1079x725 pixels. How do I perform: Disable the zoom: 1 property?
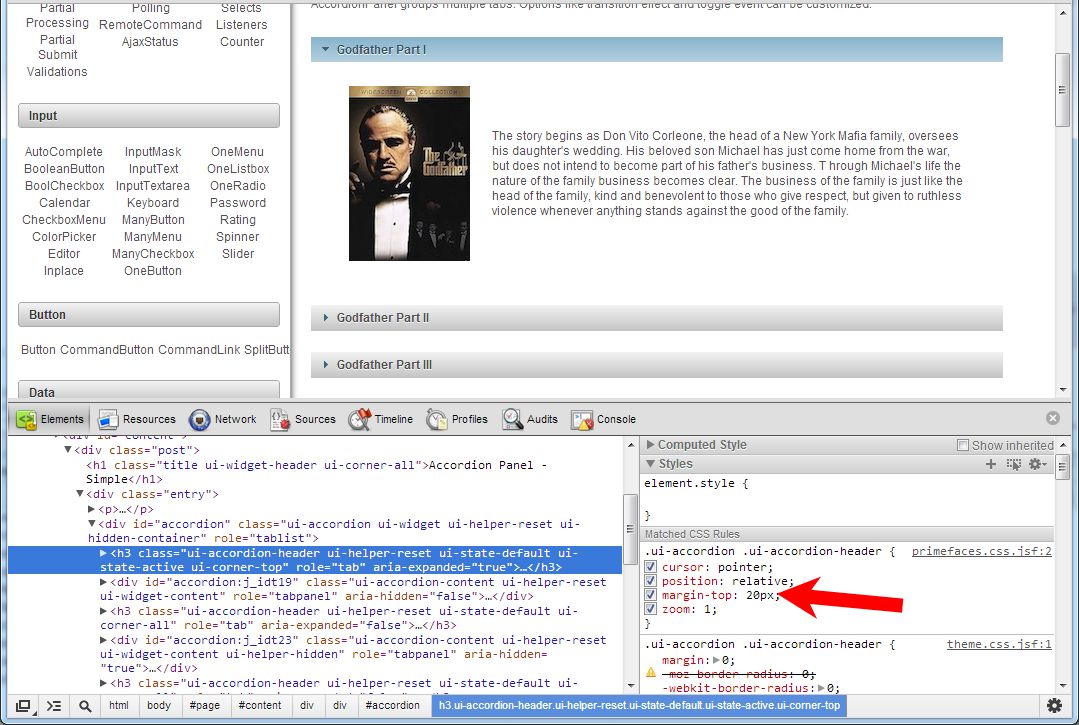click(x=650, y=609)
